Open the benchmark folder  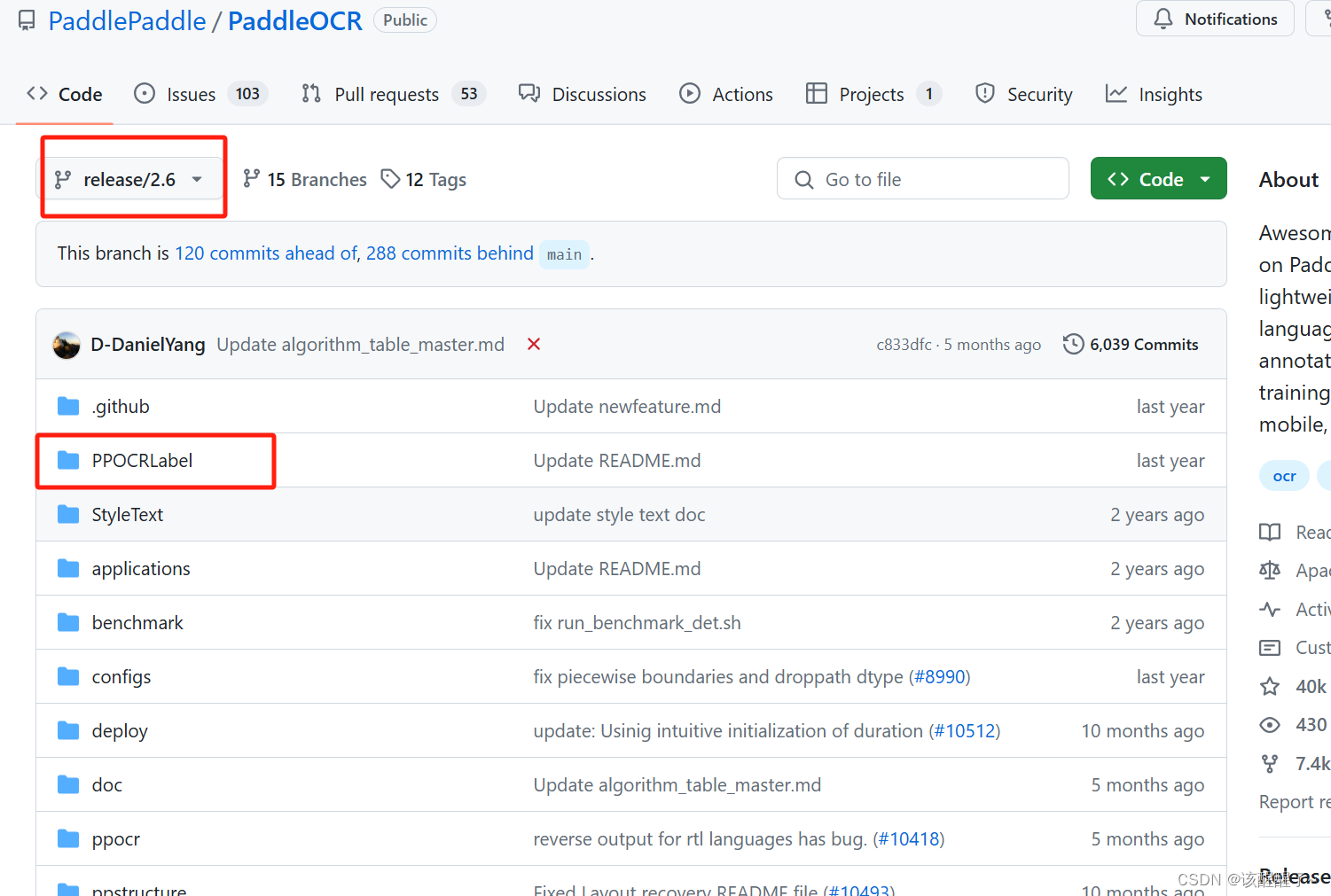(137, 623)
